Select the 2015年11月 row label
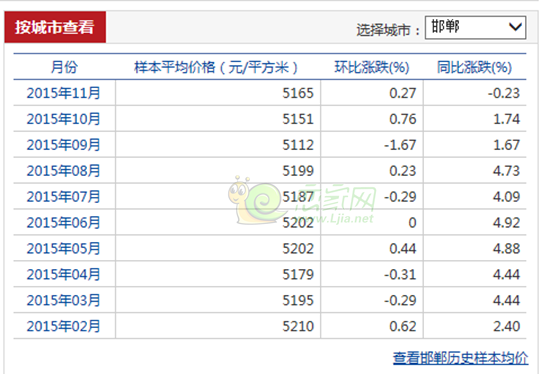Image resolution: width=550 pixels, height=374 pixels. 63,93
